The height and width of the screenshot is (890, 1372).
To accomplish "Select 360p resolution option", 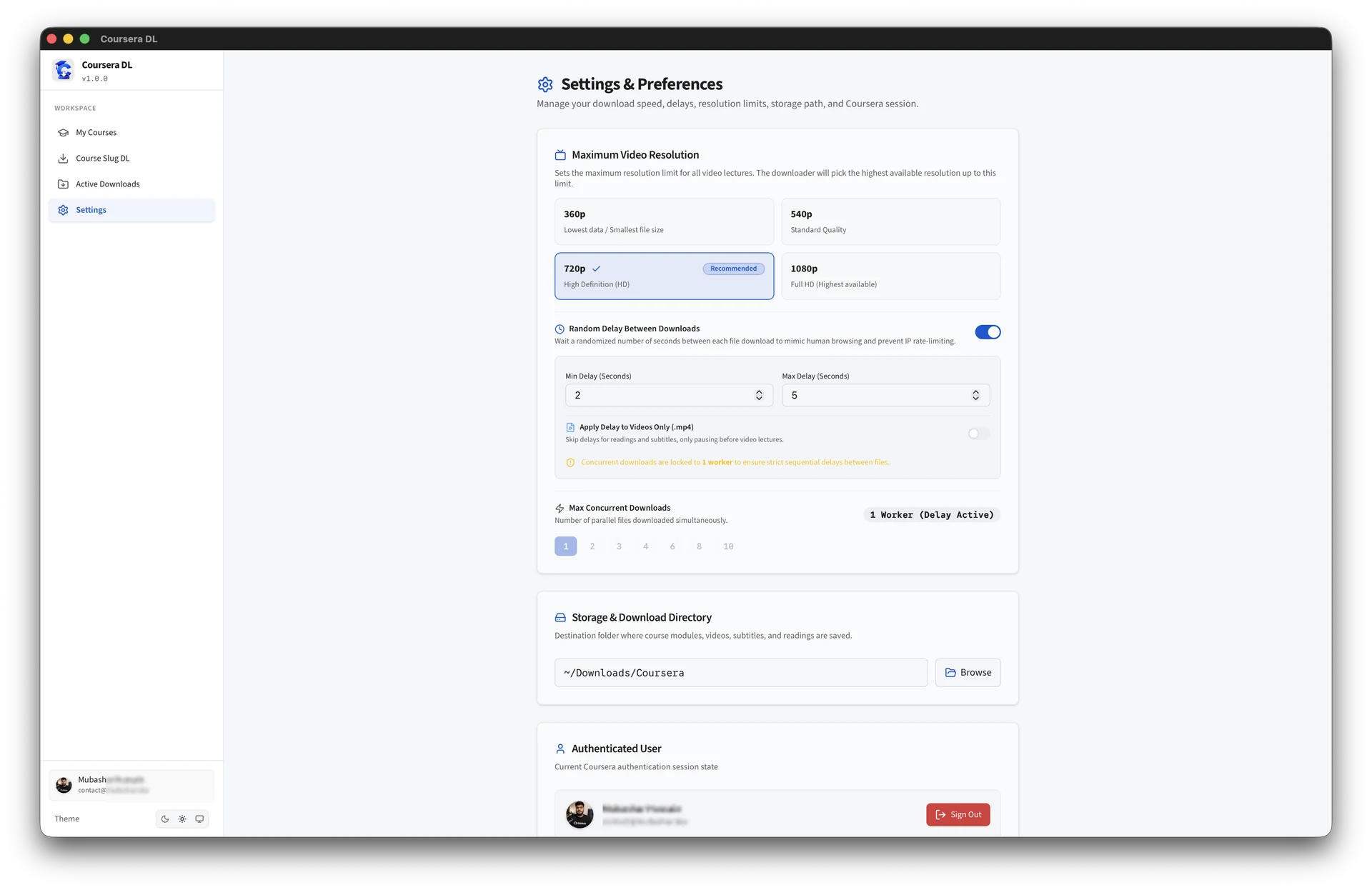I will click(664, 221).
